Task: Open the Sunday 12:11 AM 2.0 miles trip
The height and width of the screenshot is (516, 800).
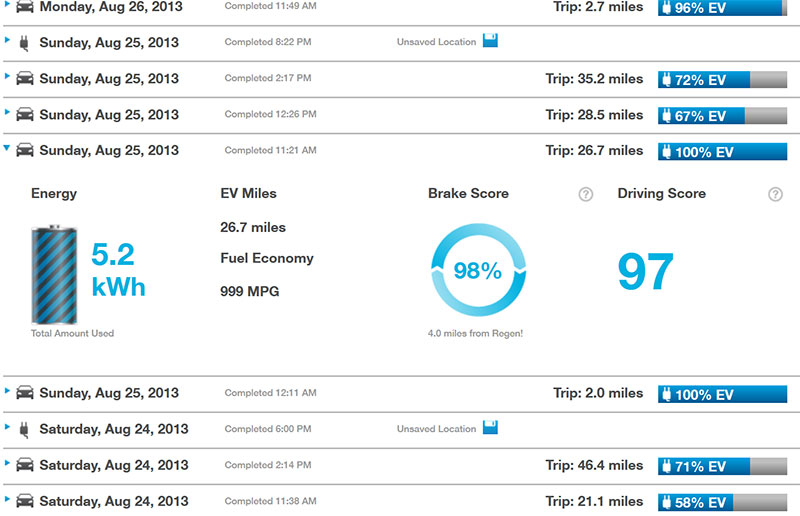Action: 8,392
